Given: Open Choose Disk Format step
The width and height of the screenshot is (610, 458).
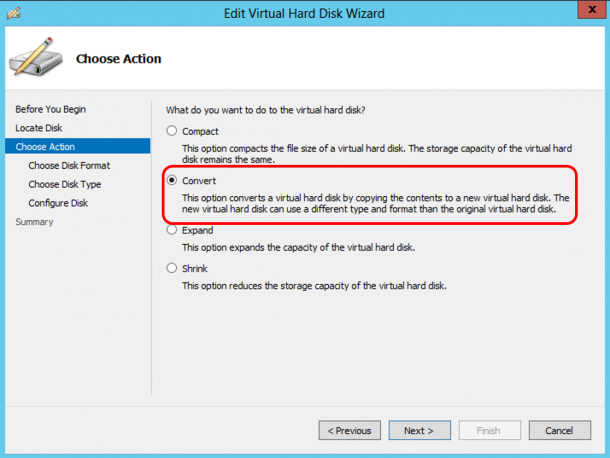Looking at the screenshot, I should point(69,165).
